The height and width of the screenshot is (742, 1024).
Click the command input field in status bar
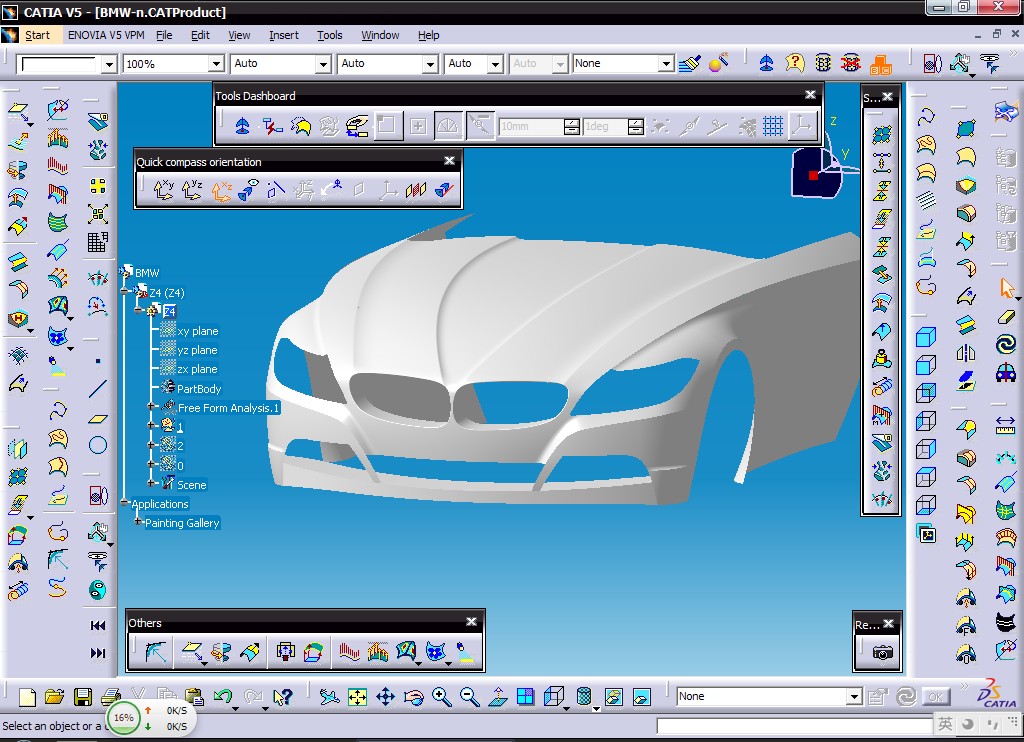pos(794,726)
